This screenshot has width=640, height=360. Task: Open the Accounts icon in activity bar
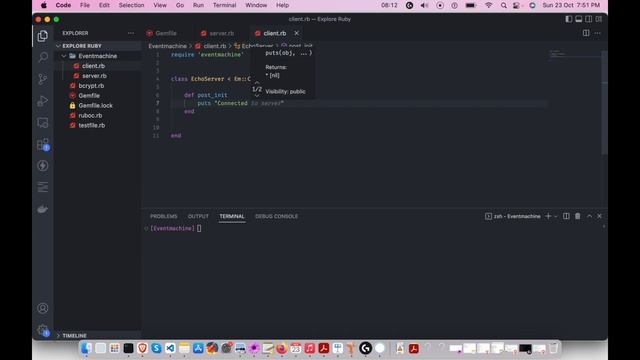(x=42, y=308)
